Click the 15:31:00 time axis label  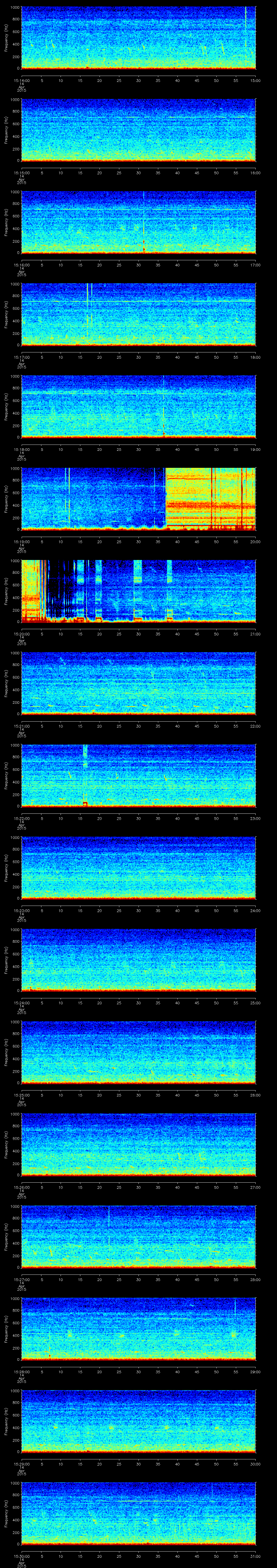point(255,1556)
